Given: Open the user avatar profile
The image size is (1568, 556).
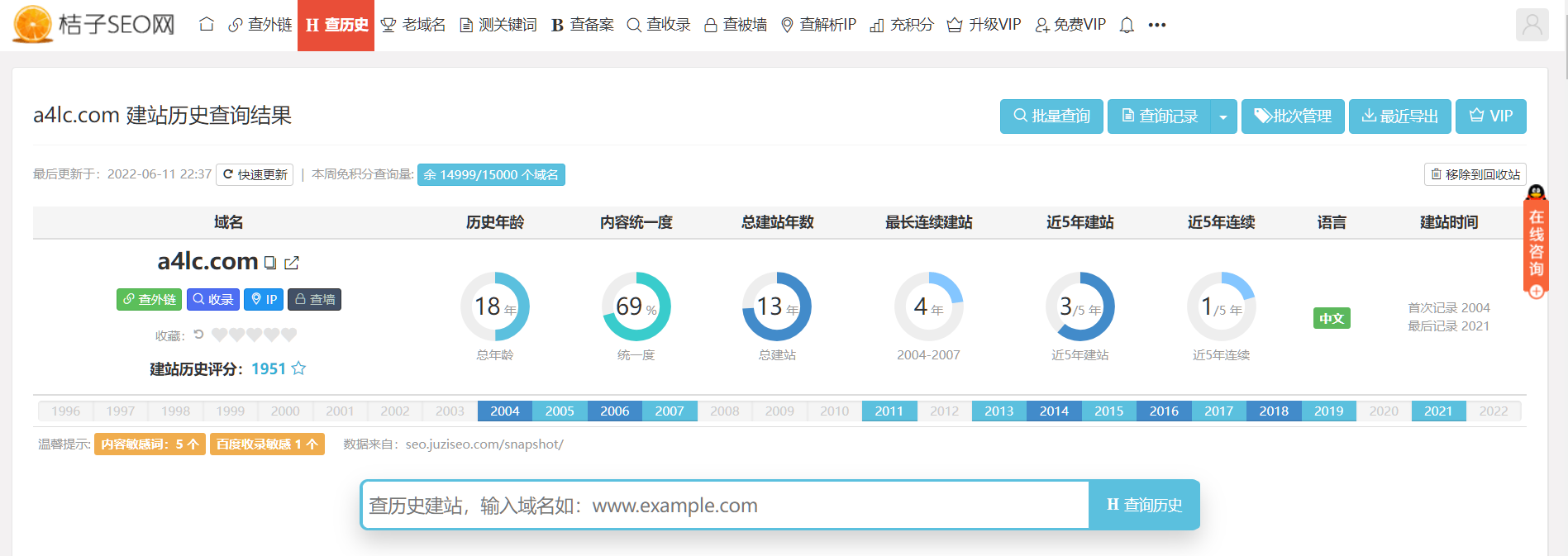Looking at the screenshot, I should [x=1532, y=25].
